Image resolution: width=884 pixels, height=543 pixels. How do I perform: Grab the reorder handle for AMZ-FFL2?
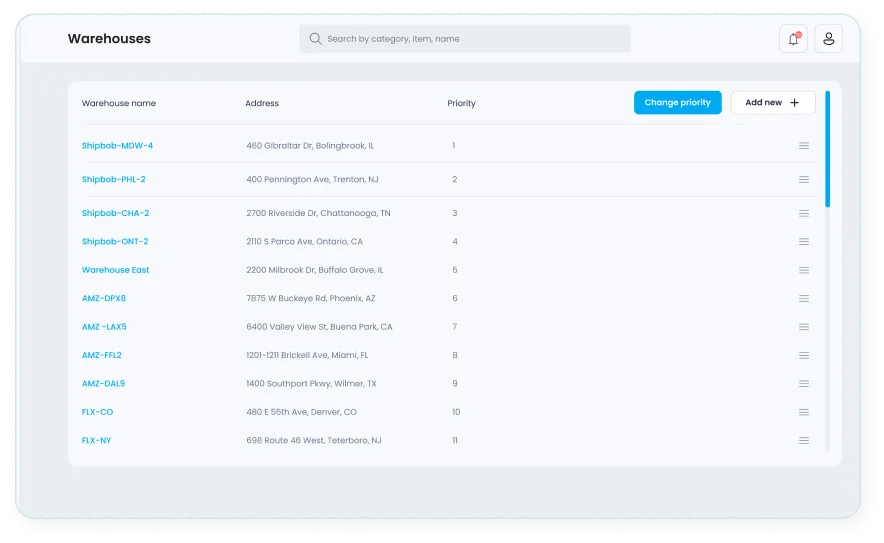click(x=804, y=355)
